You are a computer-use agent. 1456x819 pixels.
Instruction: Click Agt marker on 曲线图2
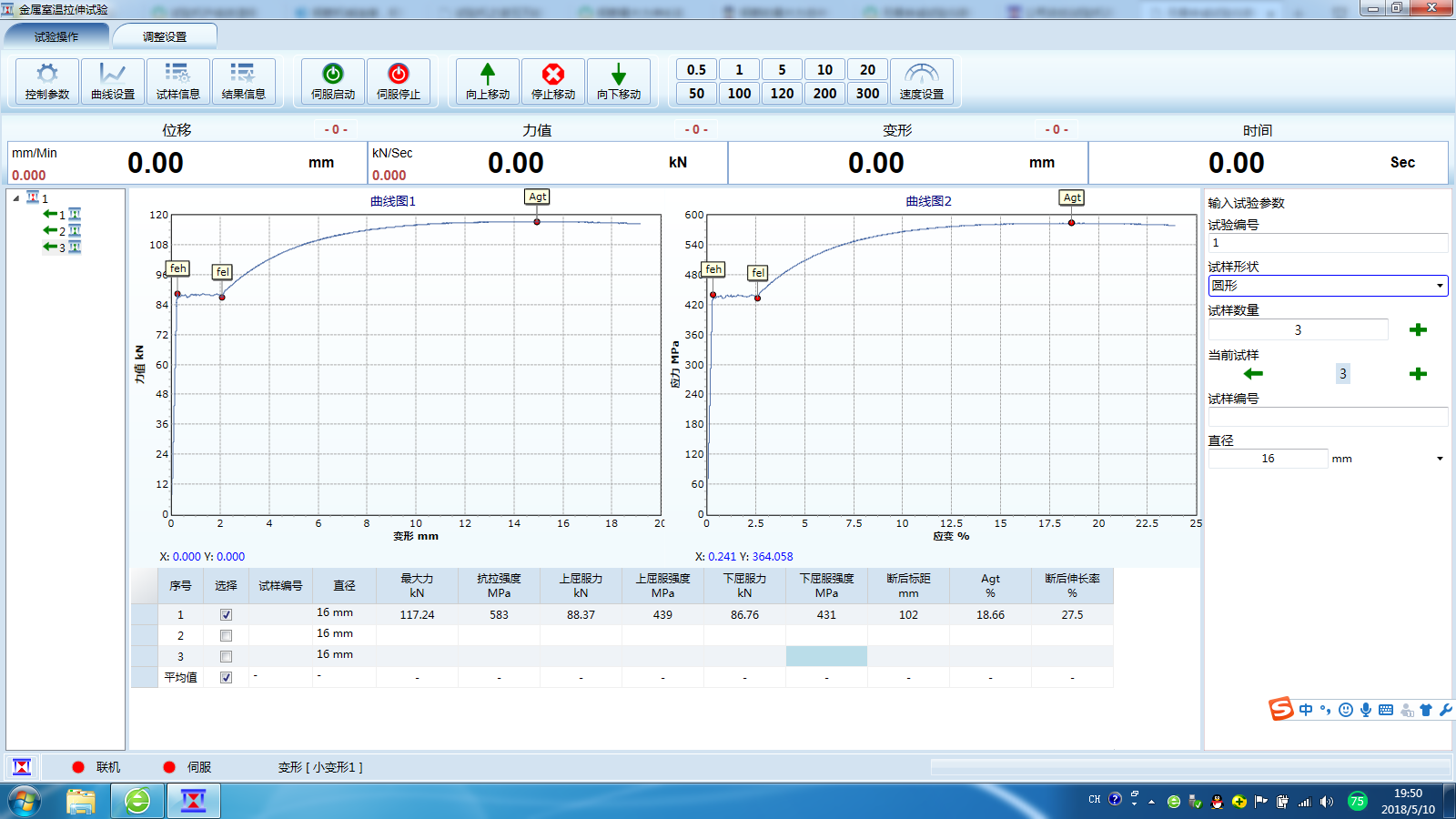click(x=1072, y=197)
